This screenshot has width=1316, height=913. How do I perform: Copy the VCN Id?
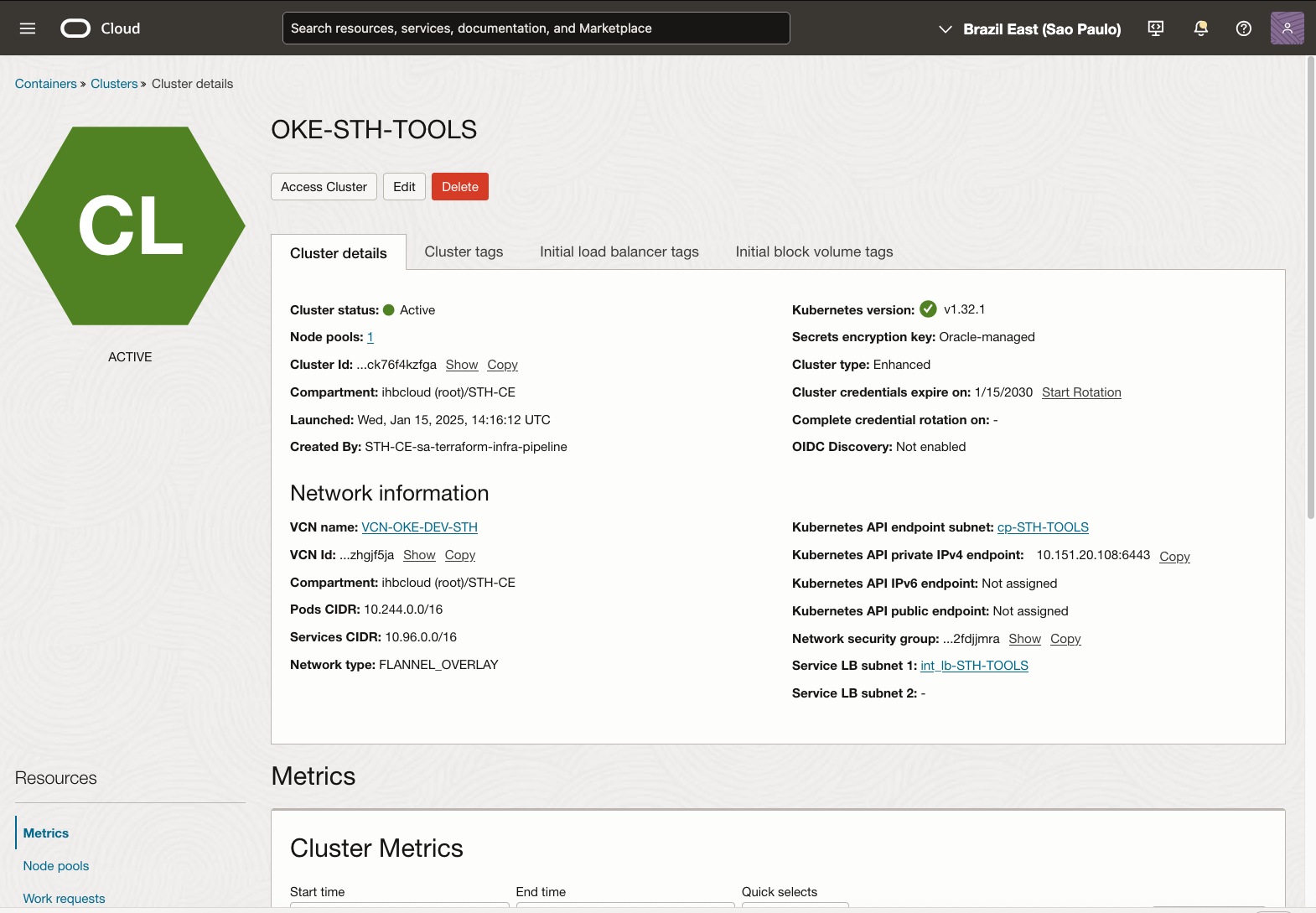[x=460, y=555]
